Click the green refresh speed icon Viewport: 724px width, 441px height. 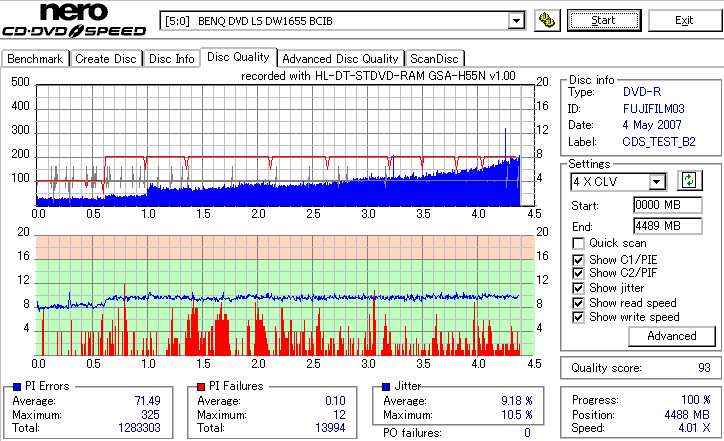689,180
